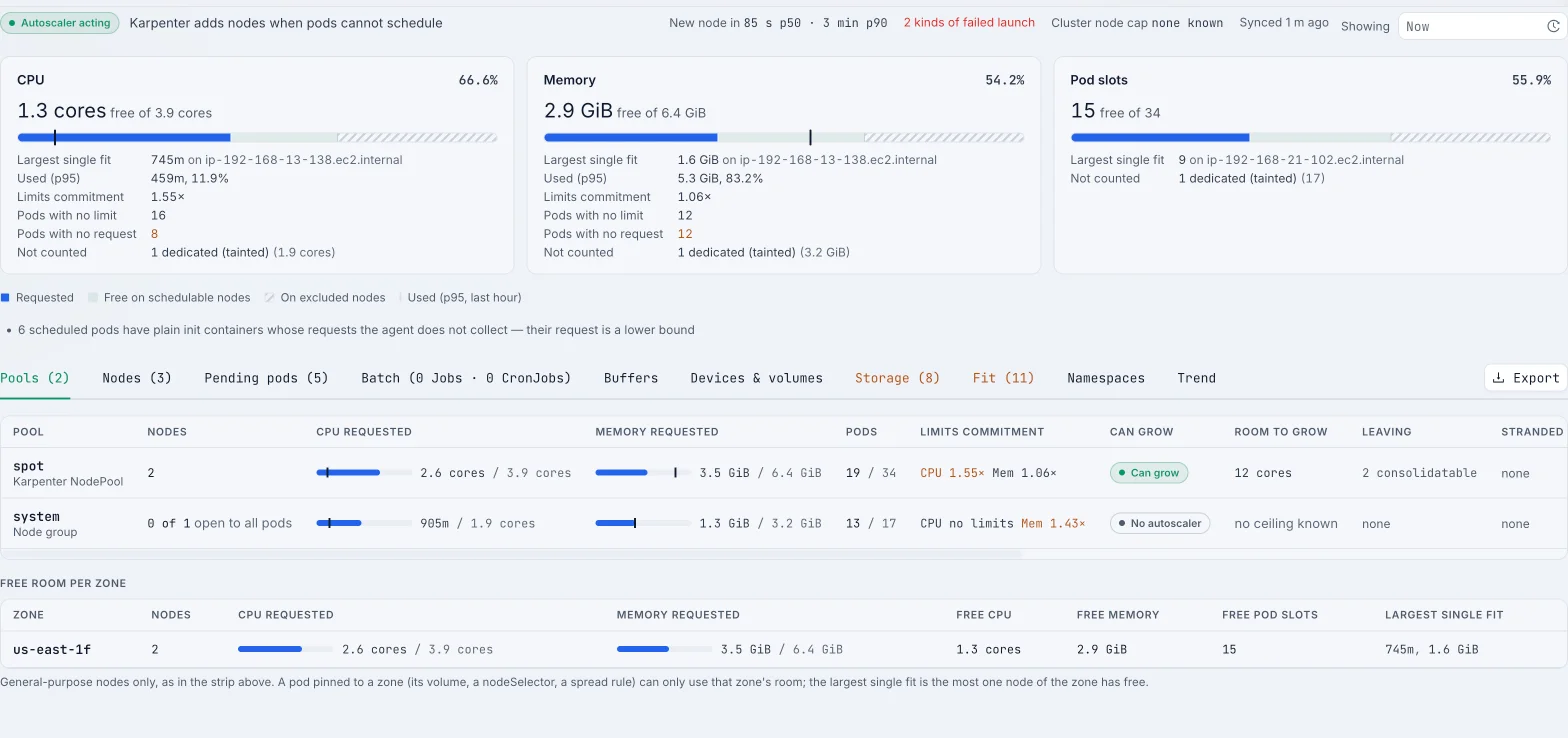Image resolution: width=1568 pixels, height=738 pixels.
Task: Click "745m, 1.6 GiB" in the zone table
Action: click(x=1432, y=649)
